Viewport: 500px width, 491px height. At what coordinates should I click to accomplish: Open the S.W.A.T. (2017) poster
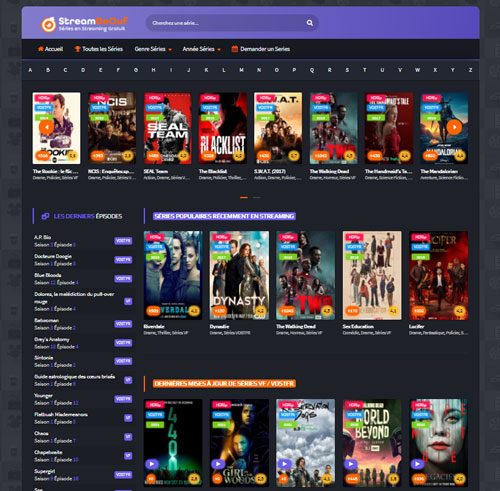pos(278,128)
